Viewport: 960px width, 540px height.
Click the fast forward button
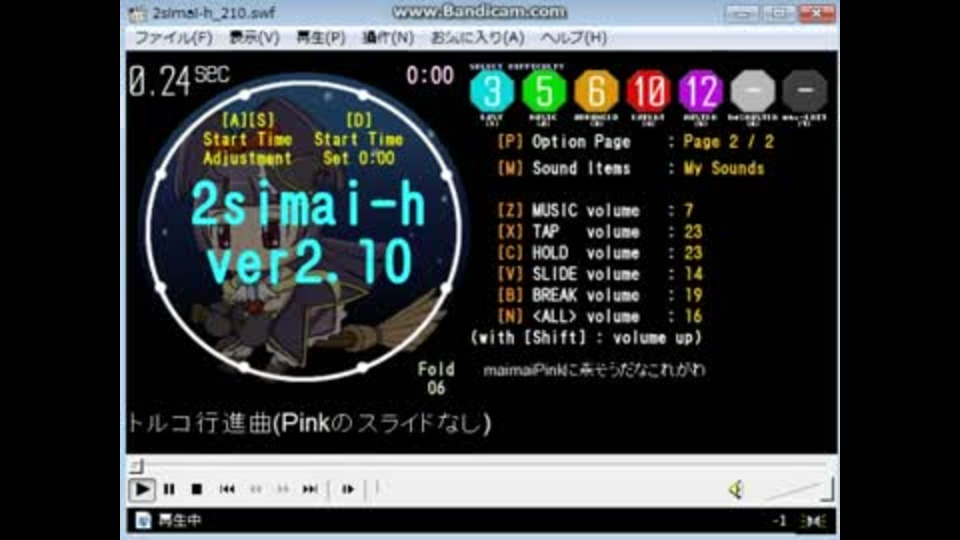coord(283,489)
